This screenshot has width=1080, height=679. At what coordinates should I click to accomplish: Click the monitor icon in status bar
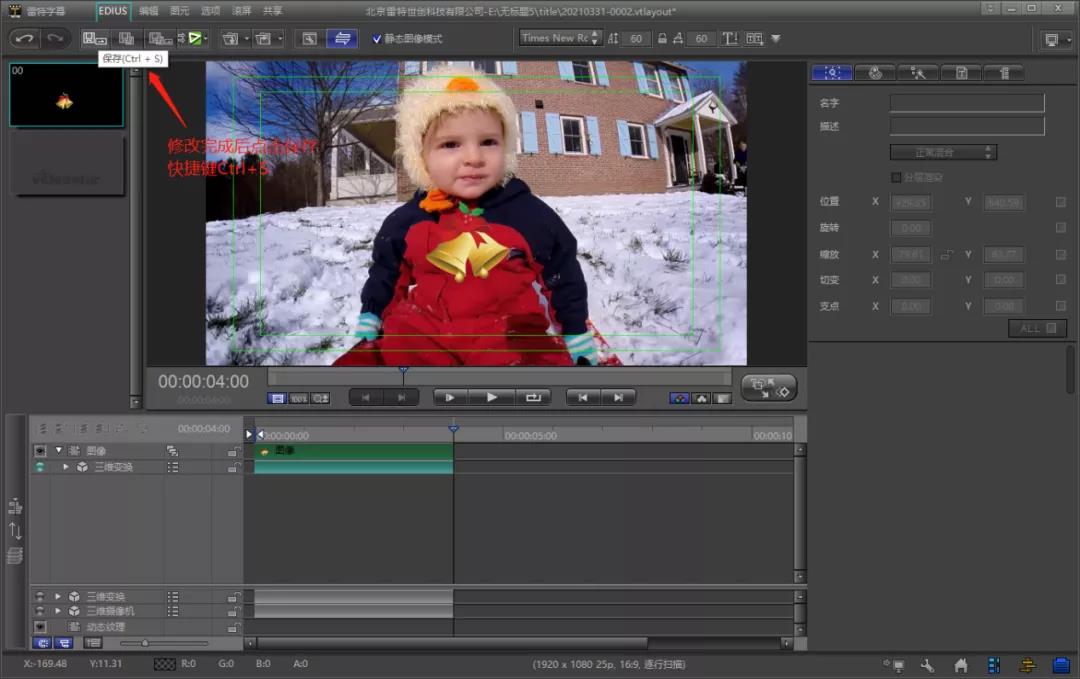[897, 665]
